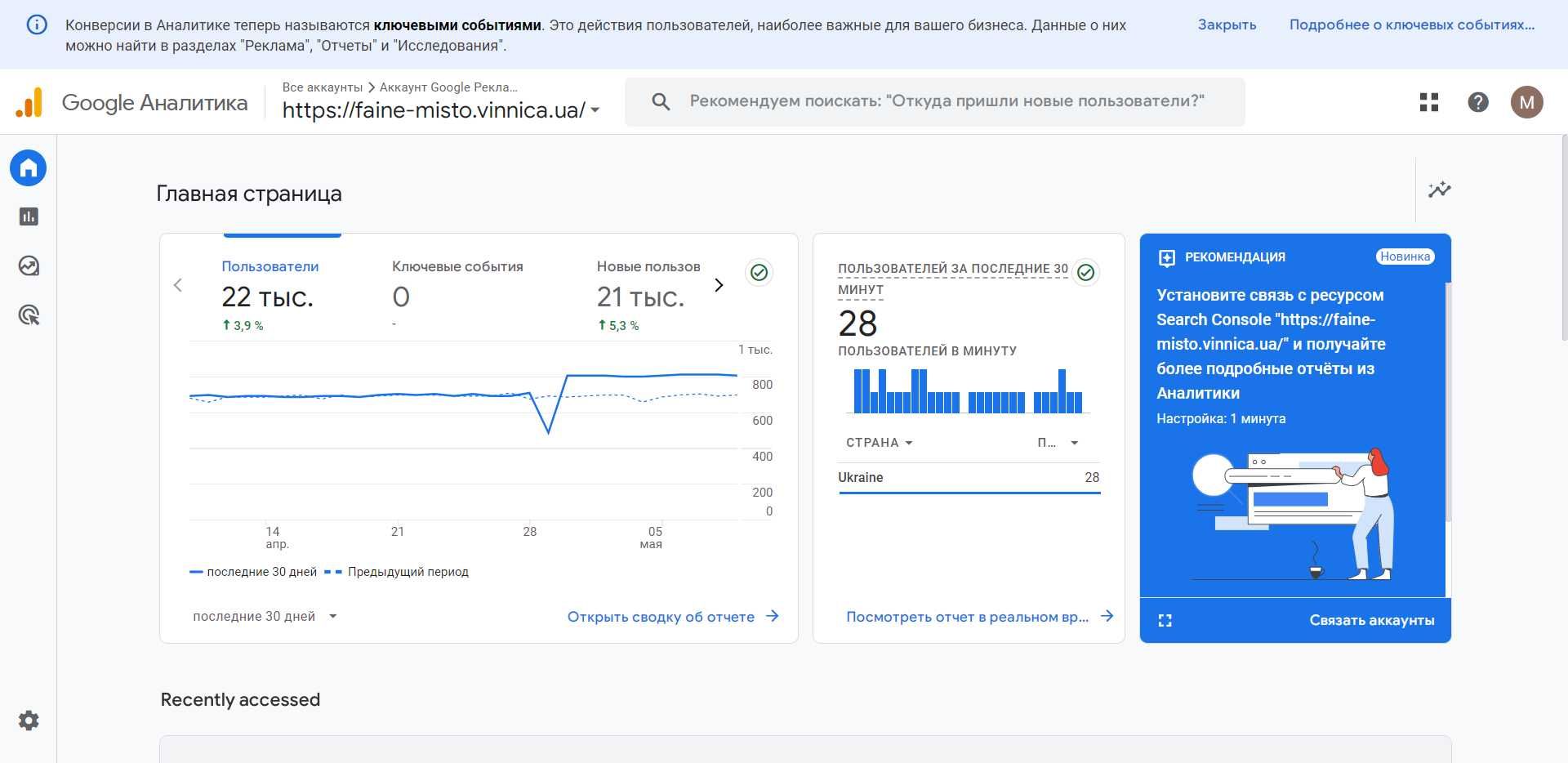Click the users per minute bar chart
This screenshot has height=763, width=1568.
point(968,390)
